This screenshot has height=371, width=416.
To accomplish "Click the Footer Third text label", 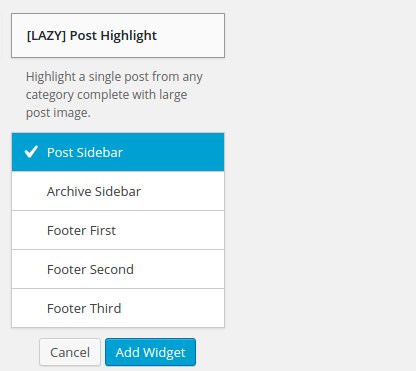I will pos(84,308).
